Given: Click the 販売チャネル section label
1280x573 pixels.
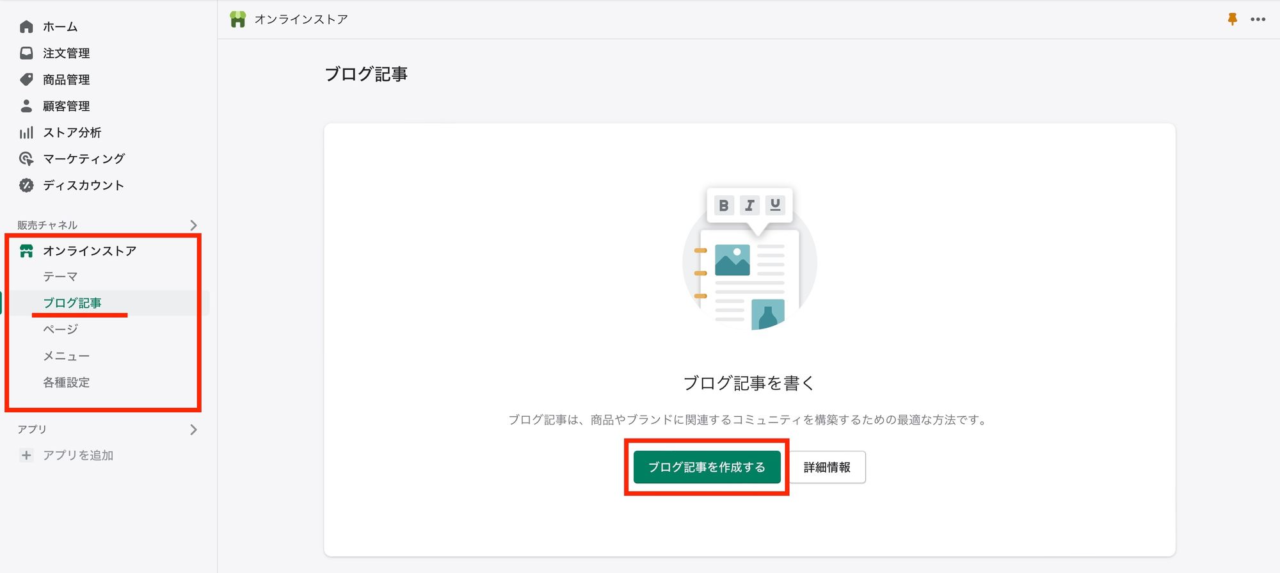Looking at the screenshot, I should point(47,226).
